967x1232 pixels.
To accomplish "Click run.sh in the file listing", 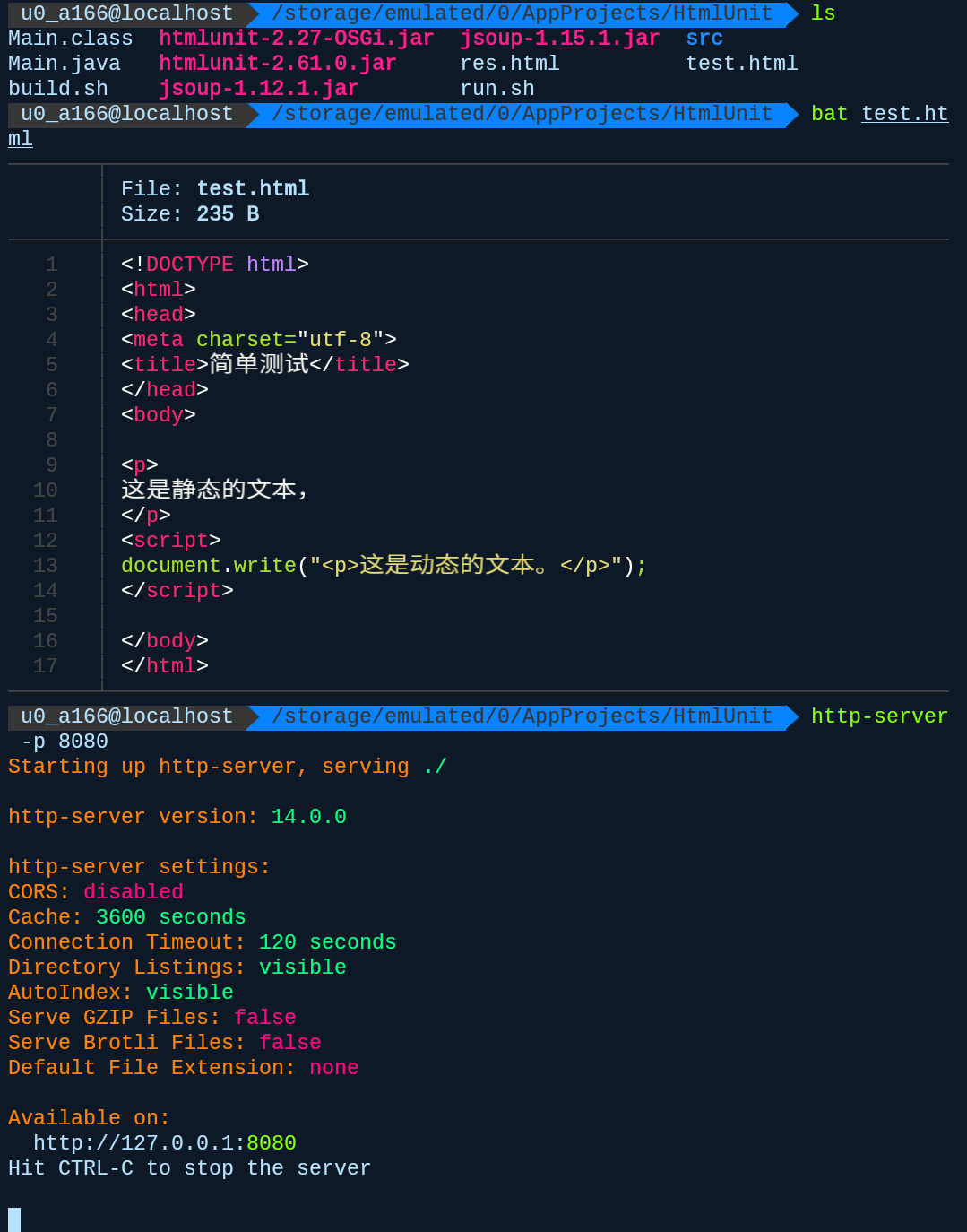I will 496,89.
